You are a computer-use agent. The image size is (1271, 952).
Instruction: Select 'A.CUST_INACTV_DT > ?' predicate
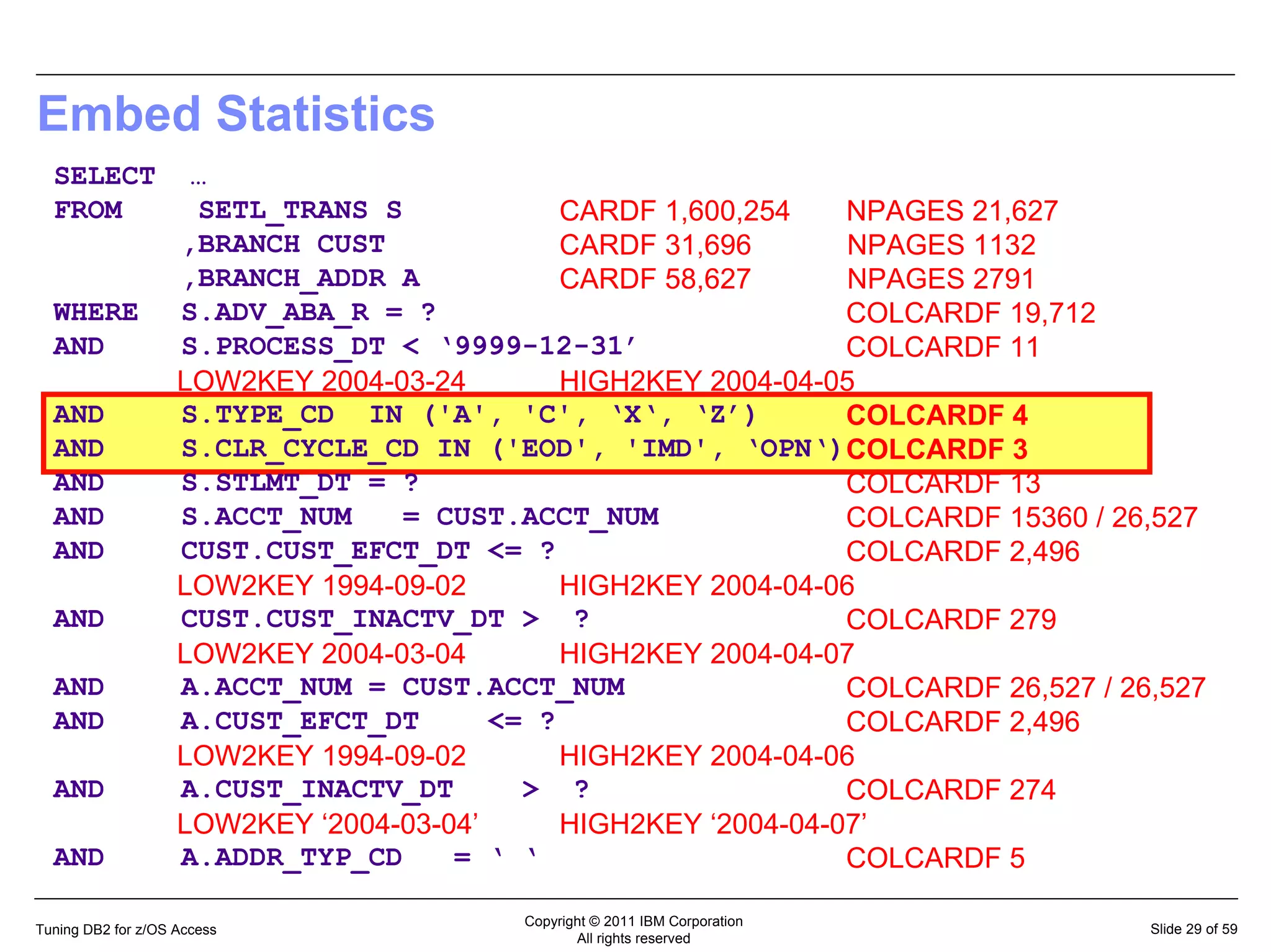click(x=385, y=789)
